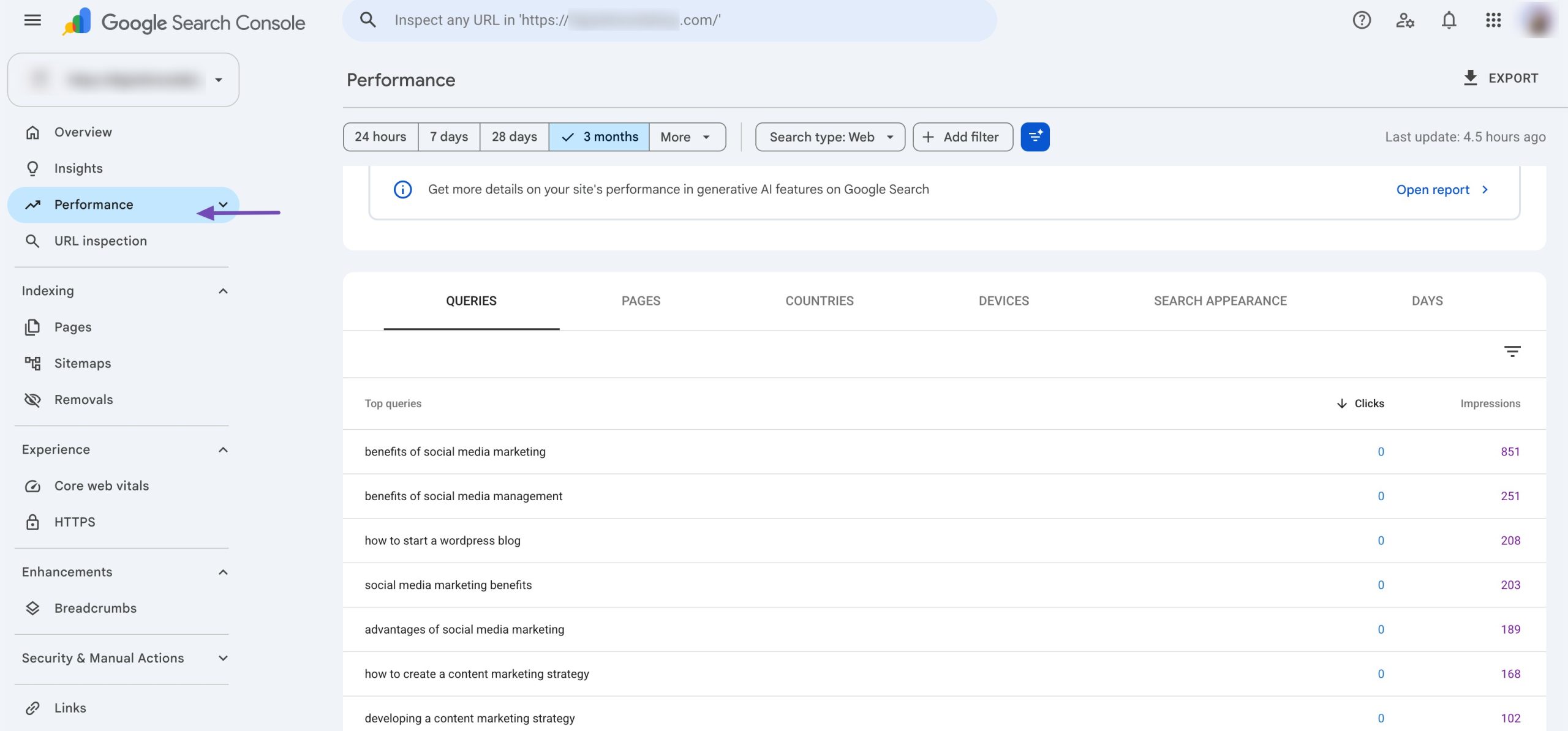Collapse the Experience section
1568x731 pixels.
point(223,450)
